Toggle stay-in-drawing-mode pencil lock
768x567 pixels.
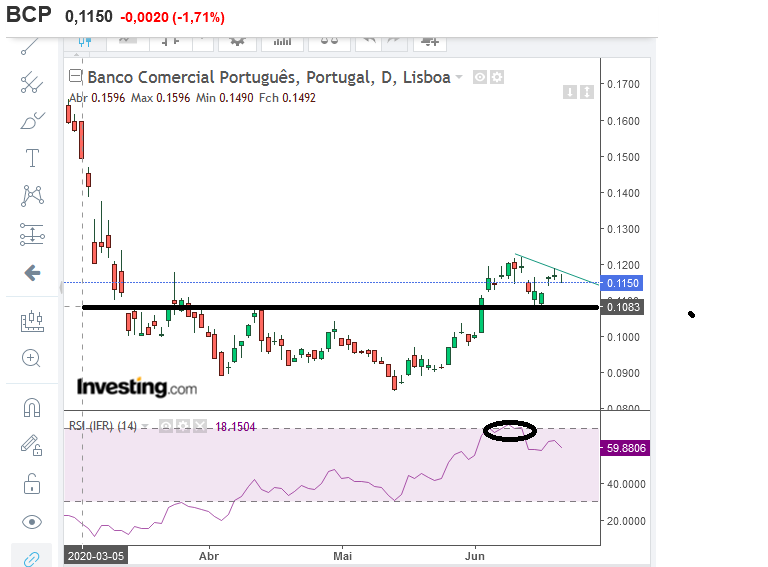pyautogui.click(x=32, y=446)
